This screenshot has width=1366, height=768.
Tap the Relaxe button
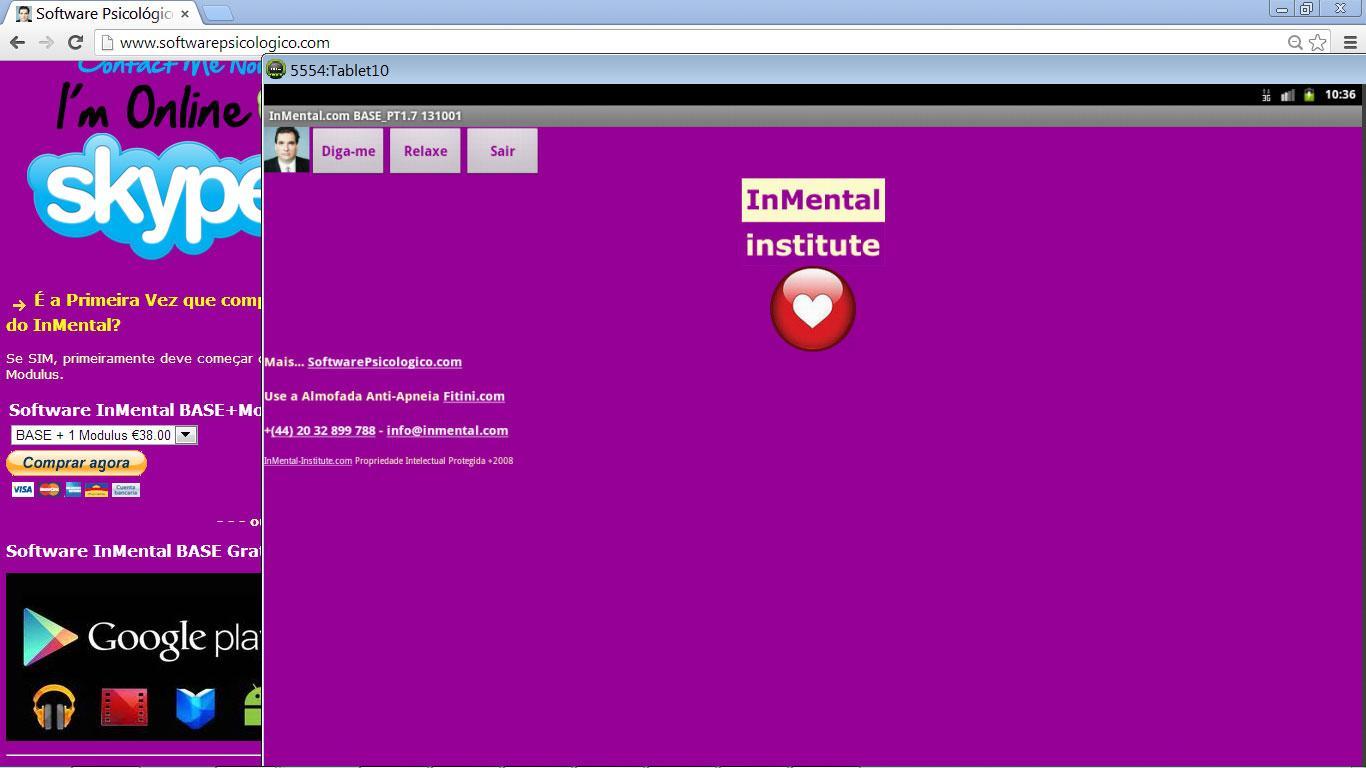425,151
